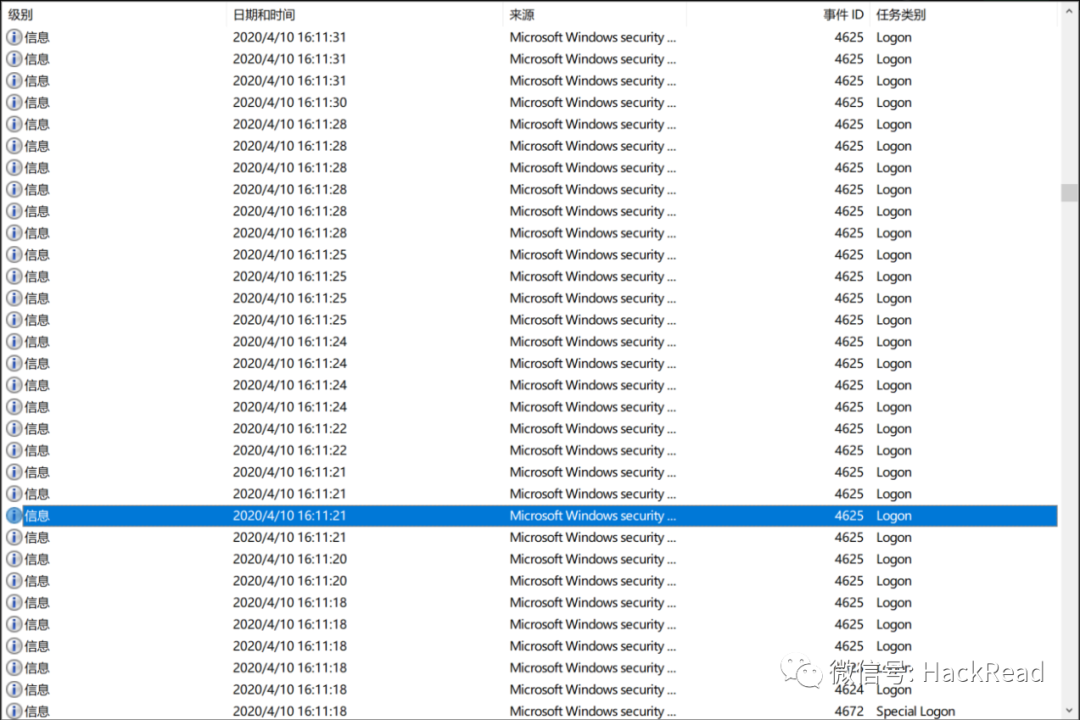Click event ID 4625 in highlighted row

coord(849,515)
